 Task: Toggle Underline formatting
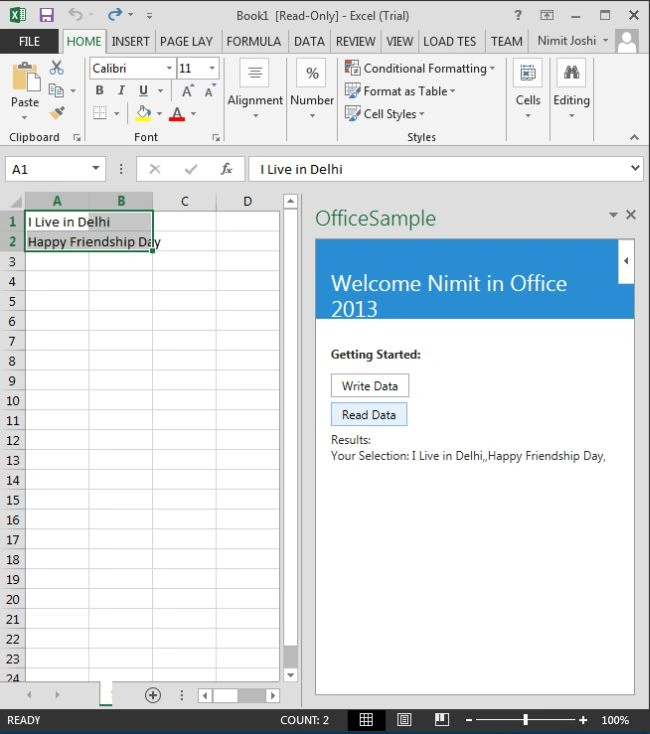click(x=144, y=90)
